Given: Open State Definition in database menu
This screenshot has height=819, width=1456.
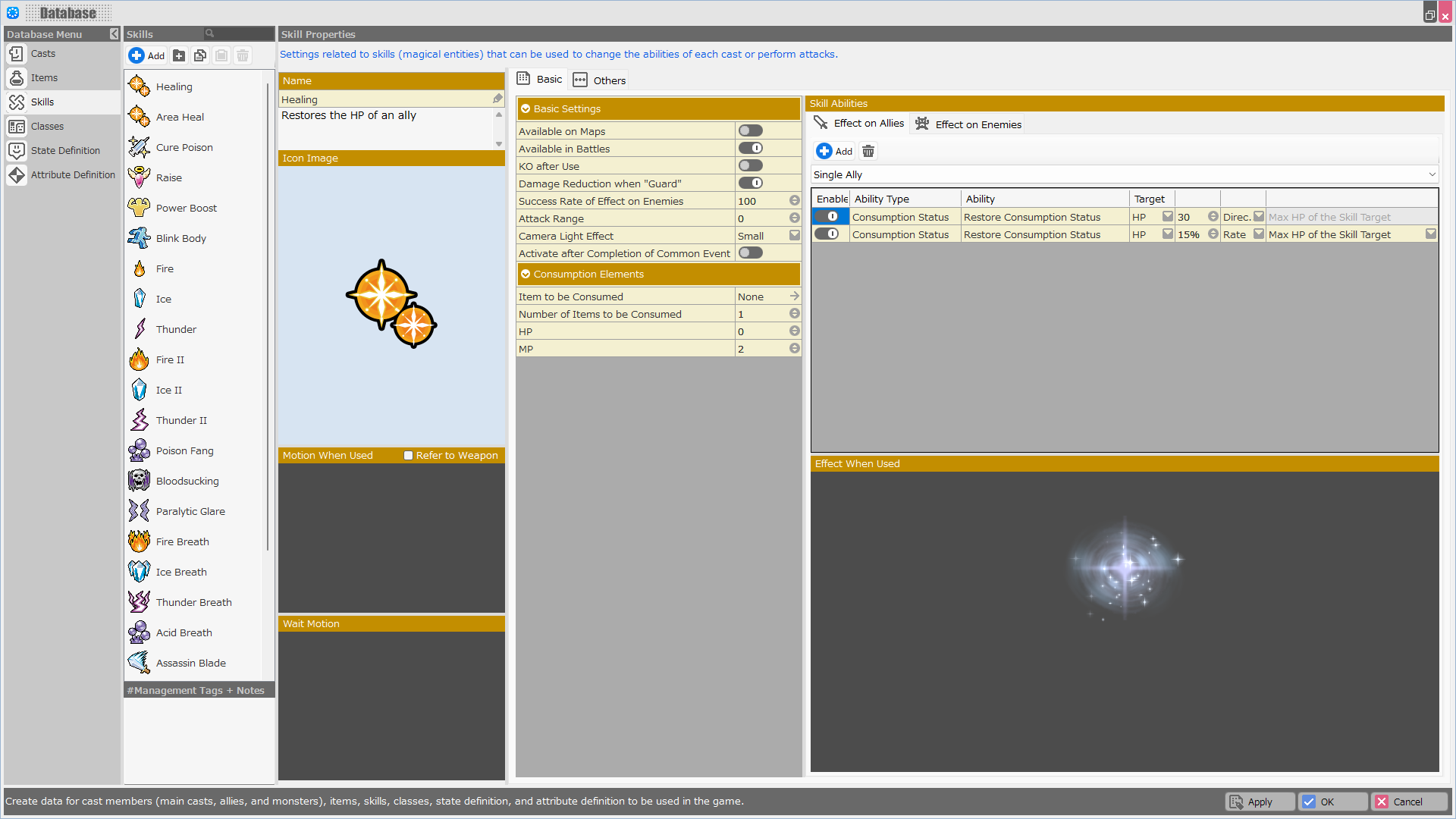Looking at the screenshot, I should pos(65,150).
